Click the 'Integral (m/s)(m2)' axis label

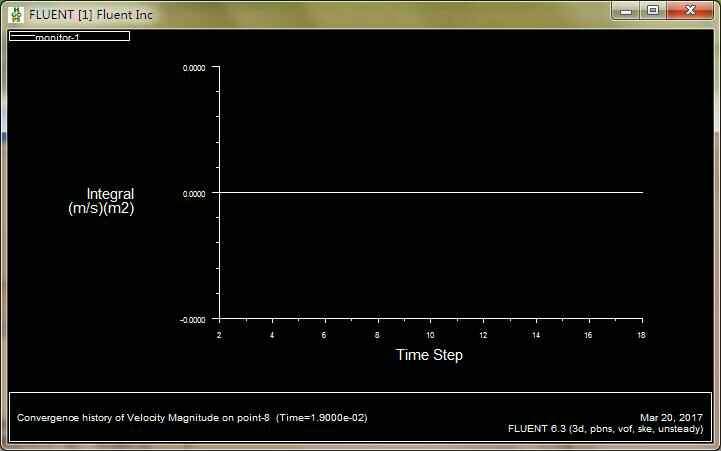click(101, 201)
